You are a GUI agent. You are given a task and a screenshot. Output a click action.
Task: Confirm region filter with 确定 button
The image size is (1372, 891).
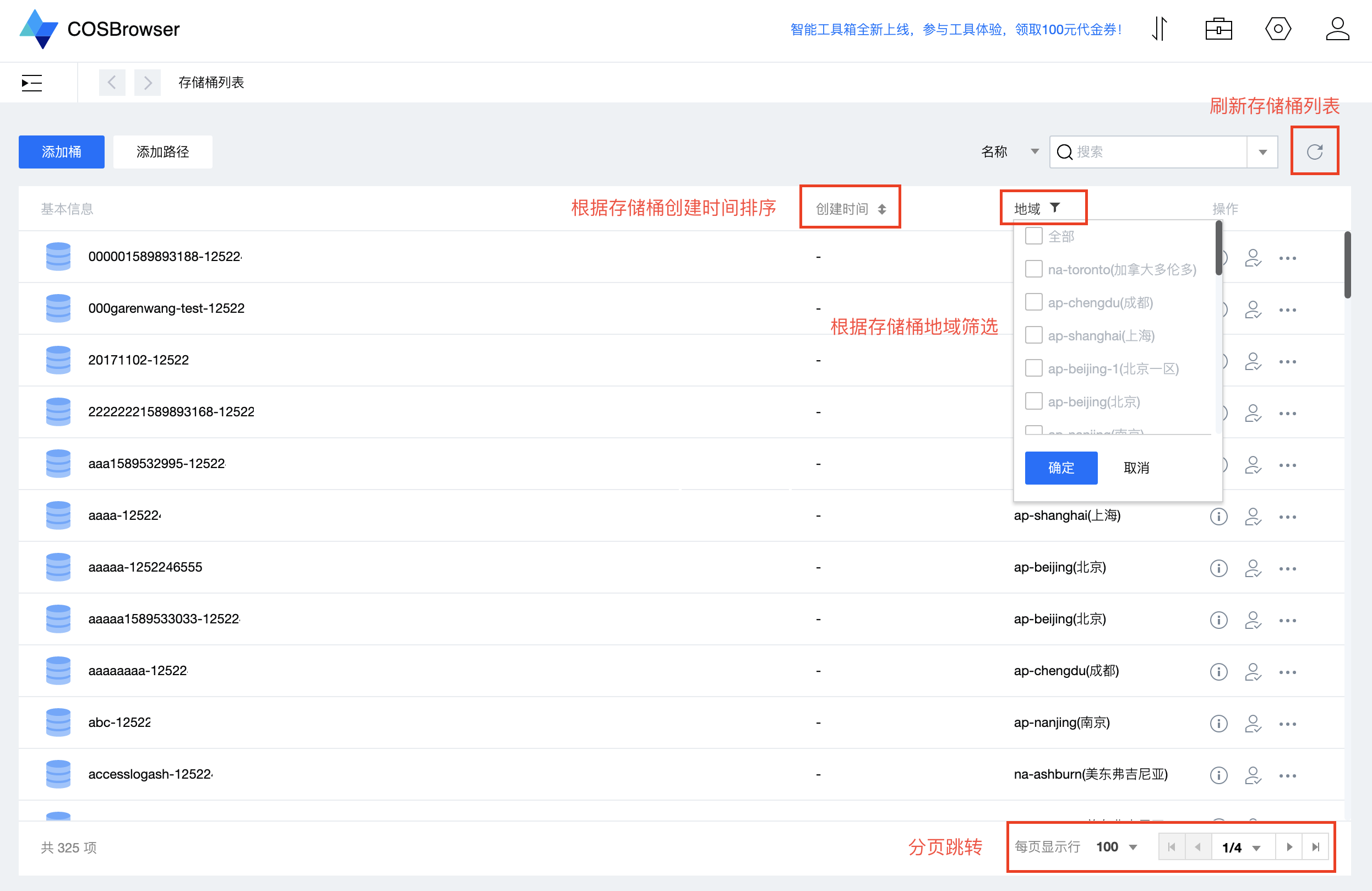click(1060, 467)
